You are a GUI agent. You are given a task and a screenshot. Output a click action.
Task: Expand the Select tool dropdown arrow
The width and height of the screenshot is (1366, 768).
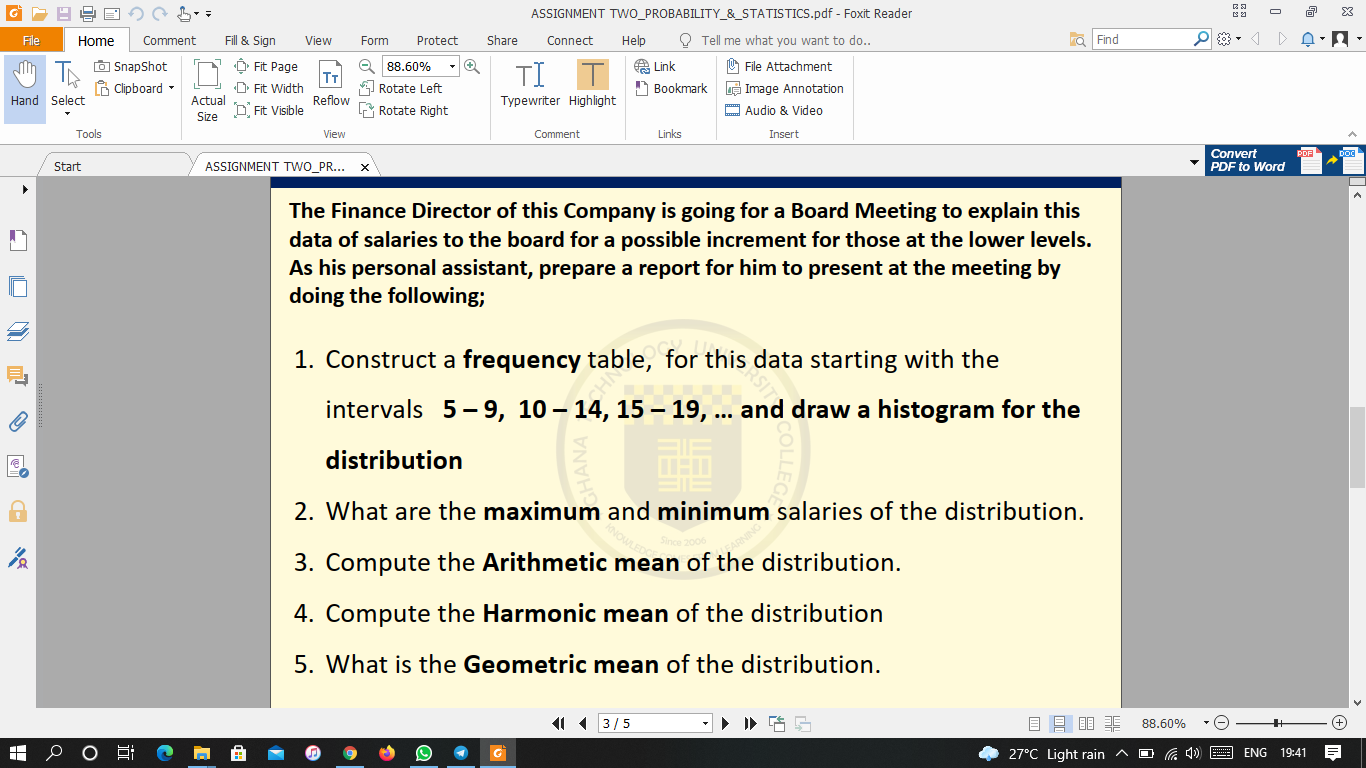click(68, 114)
